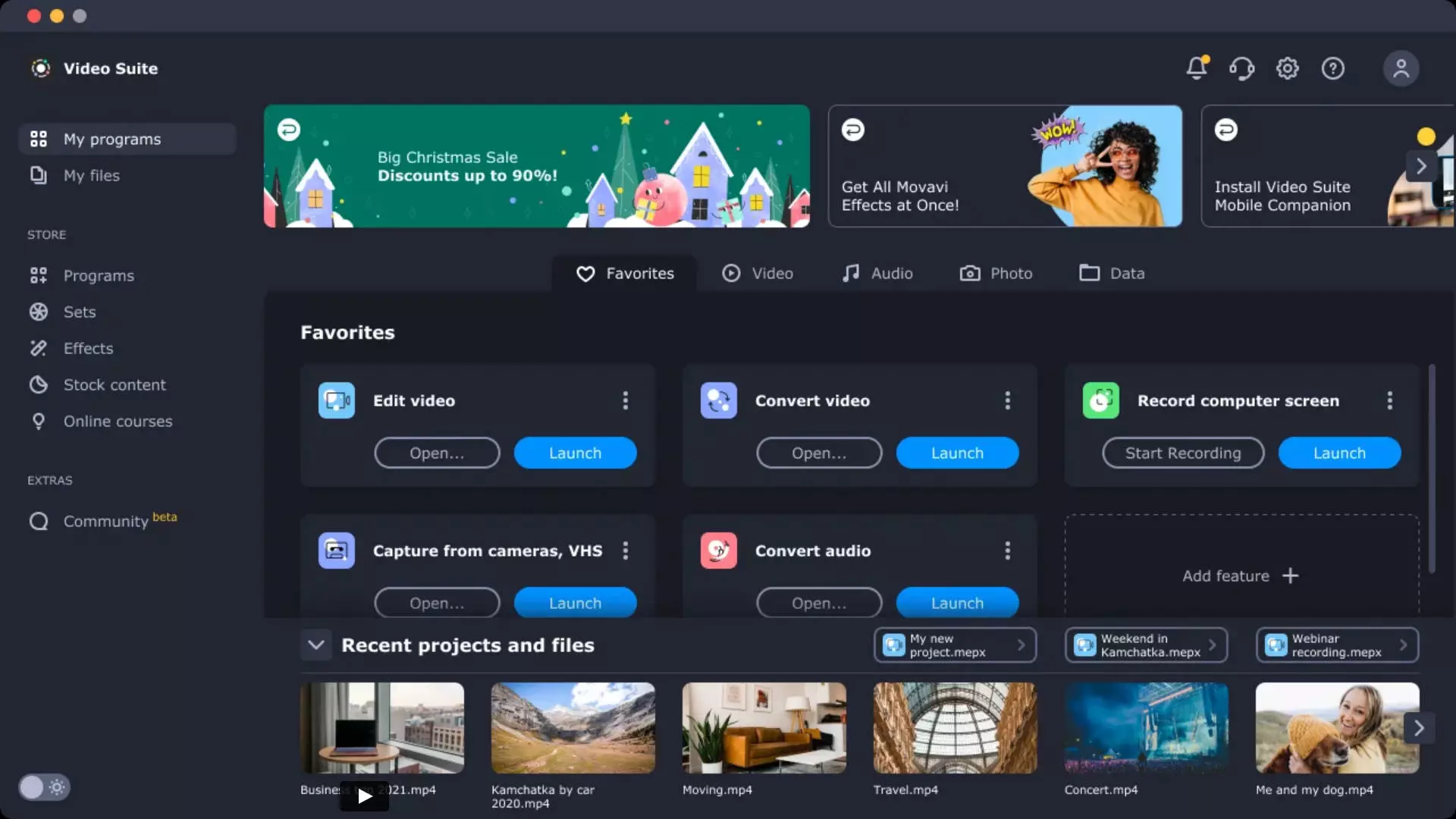Launch Record computer screen
Screen dimensions: 1456x819
click(1339, 453)
